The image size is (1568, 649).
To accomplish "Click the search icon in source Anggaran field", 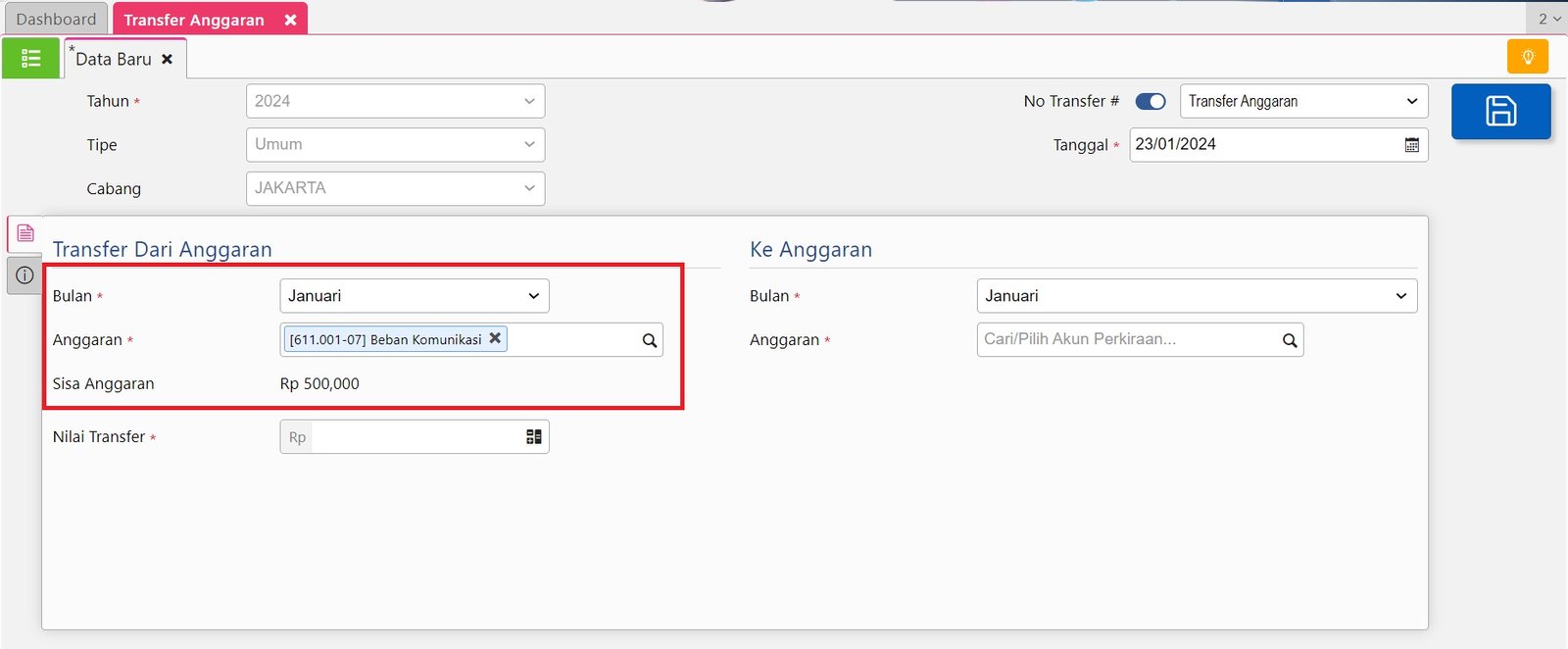I will [x=649, y=340].
